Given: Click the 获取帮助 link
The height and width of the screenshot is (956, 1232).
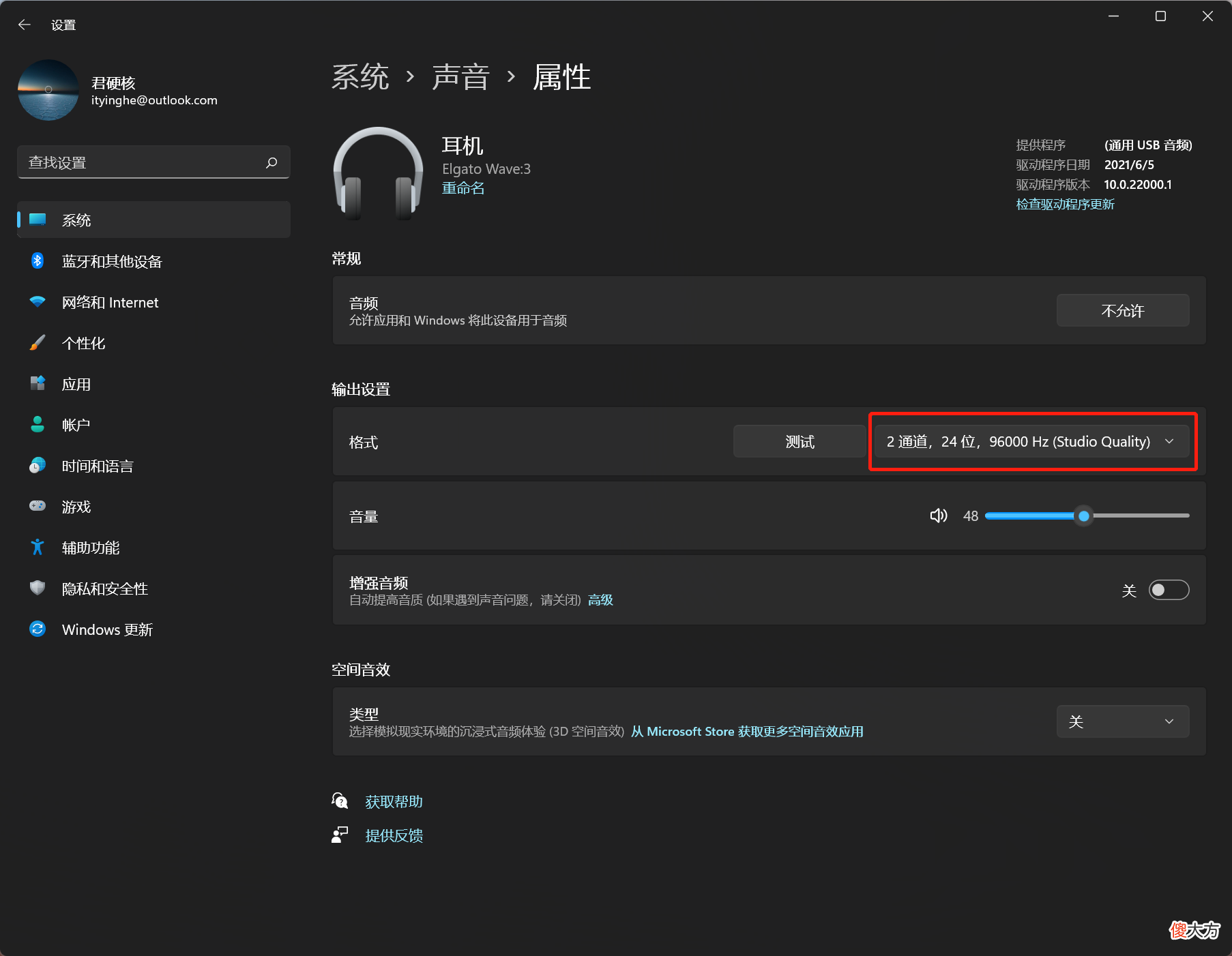Looking at the screenshot, I should (x=394, y=801).
